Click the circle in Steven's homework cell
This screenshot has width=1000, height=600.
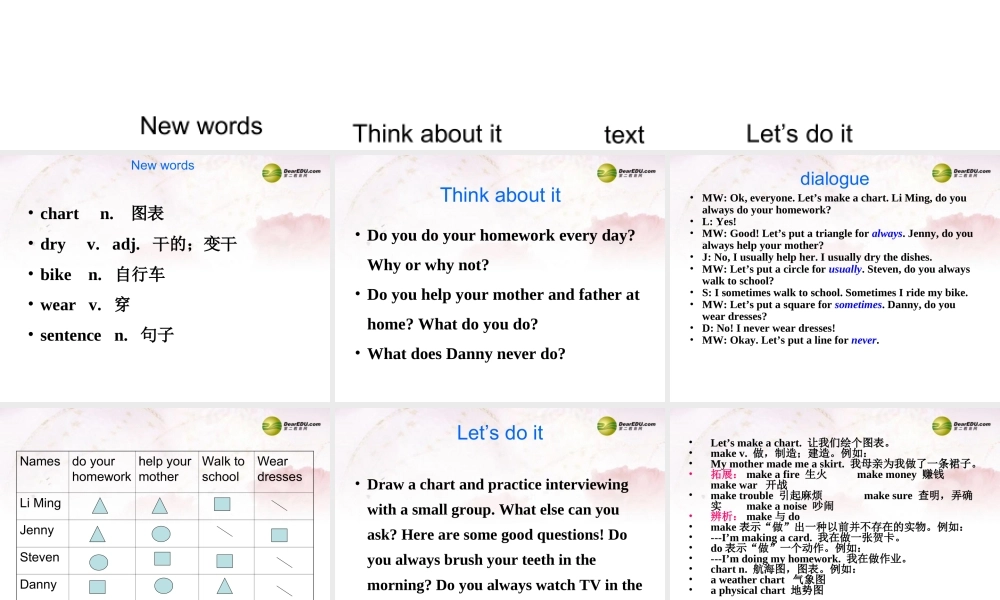98,562
